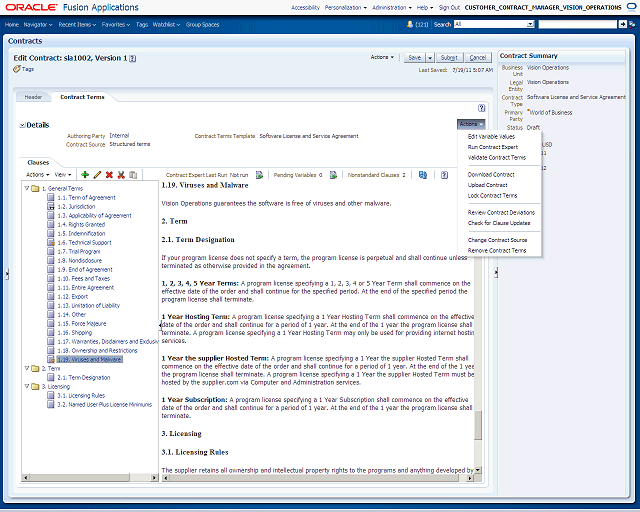Click the Submit button

449,58
